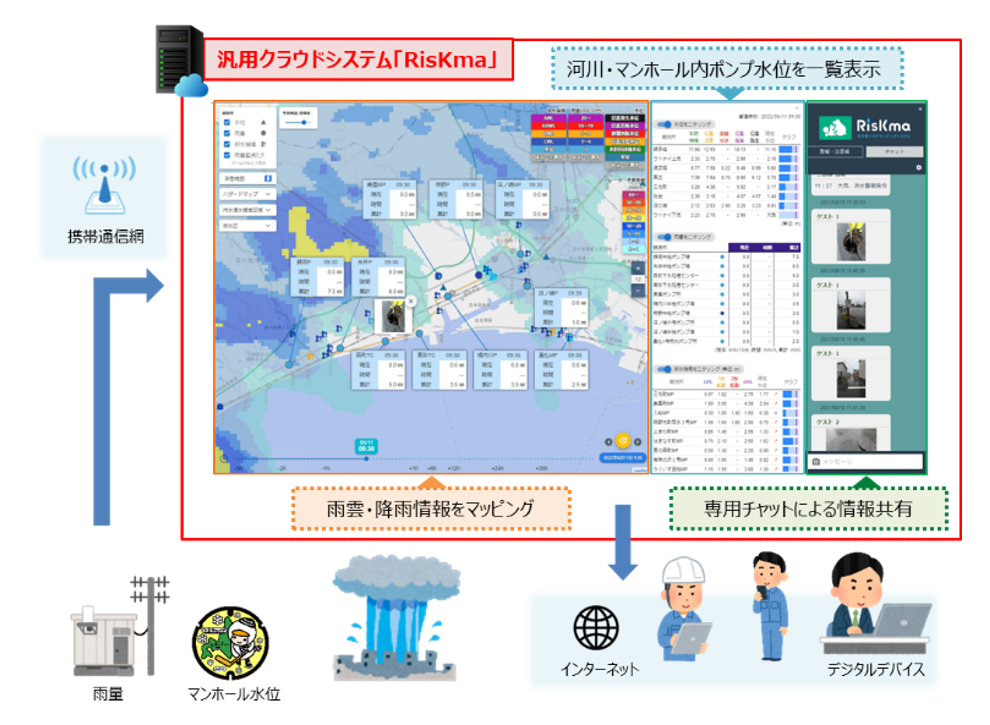Click the RisKma logo in chat panel

[866, 127]
